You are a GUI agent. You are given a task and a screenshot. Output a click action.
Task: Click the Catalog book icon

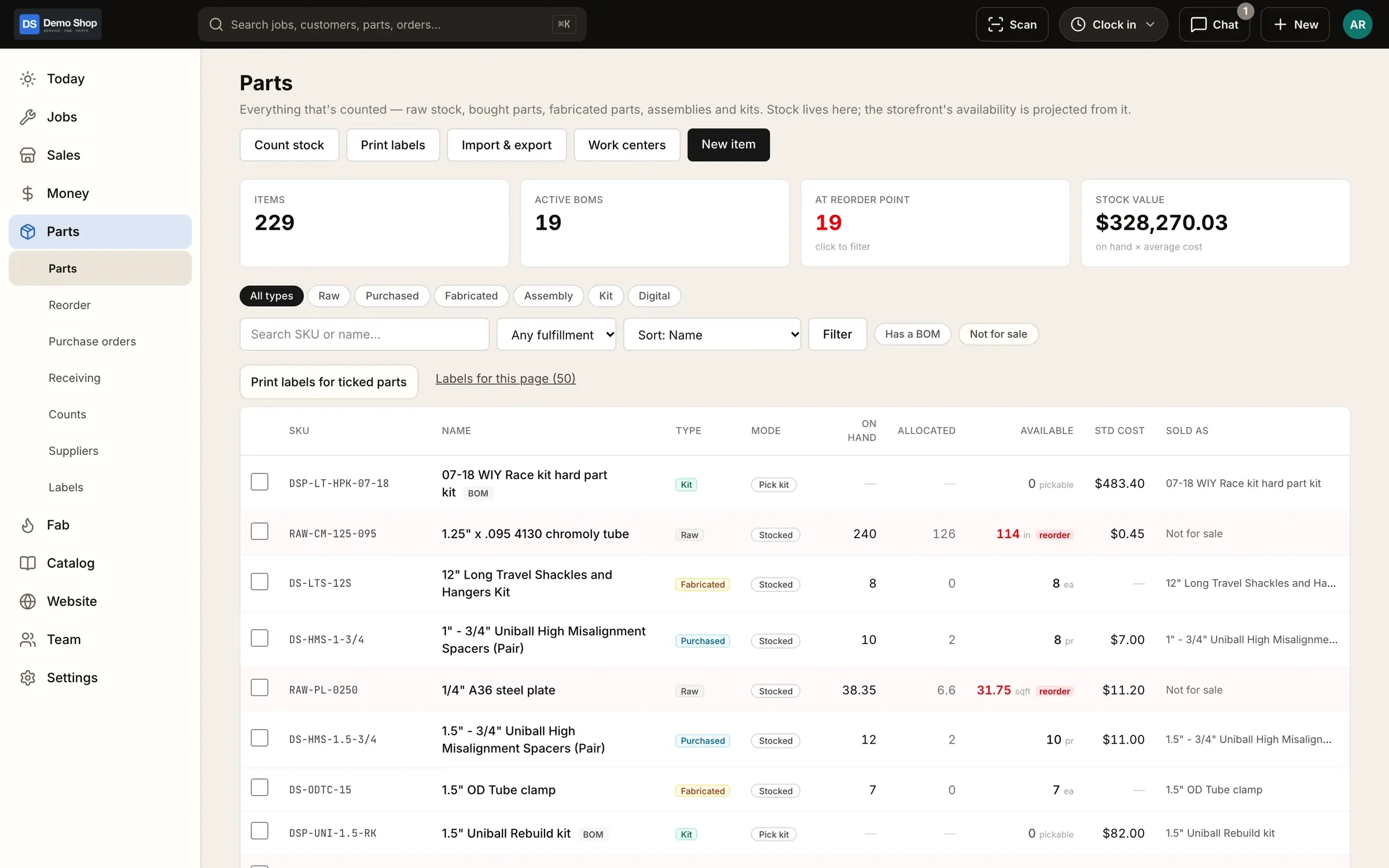coord(28,563)
